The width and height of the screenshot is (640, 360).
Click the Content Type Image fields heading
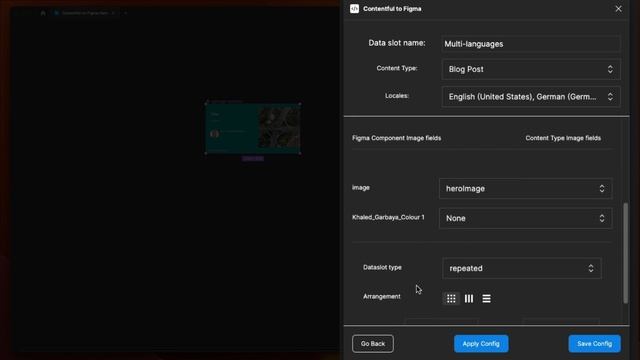[x=563, y=138]
